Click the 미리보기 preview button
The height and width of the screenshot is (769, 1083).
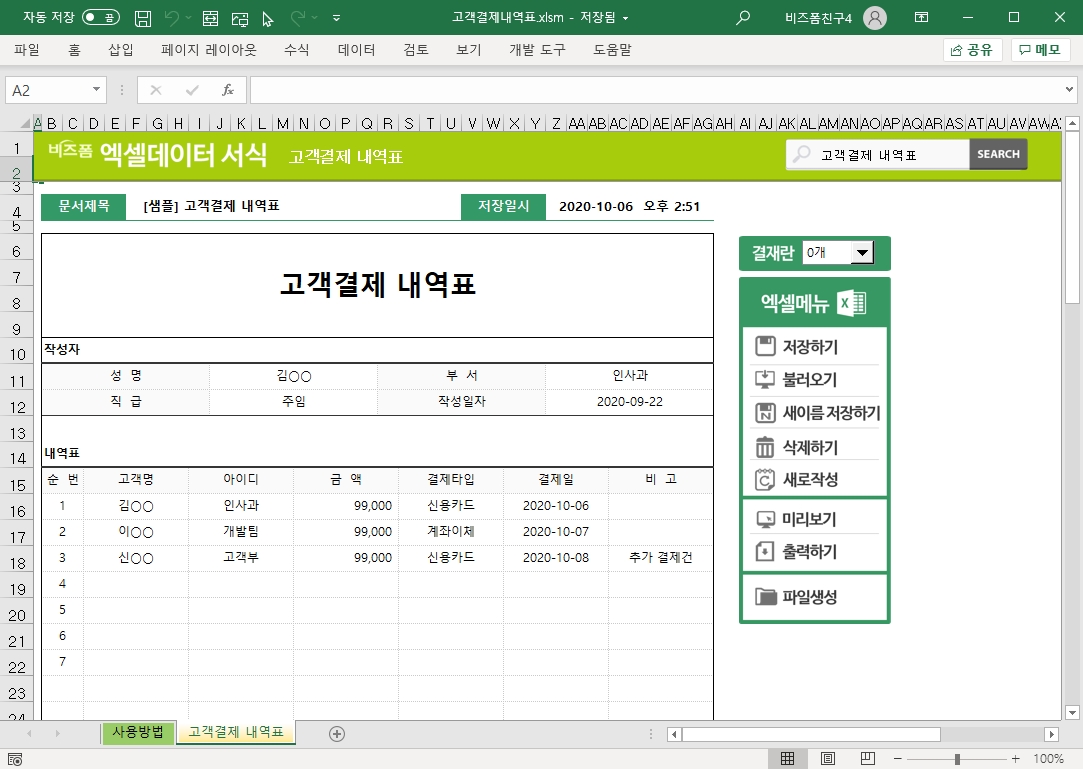click(809, 519)
